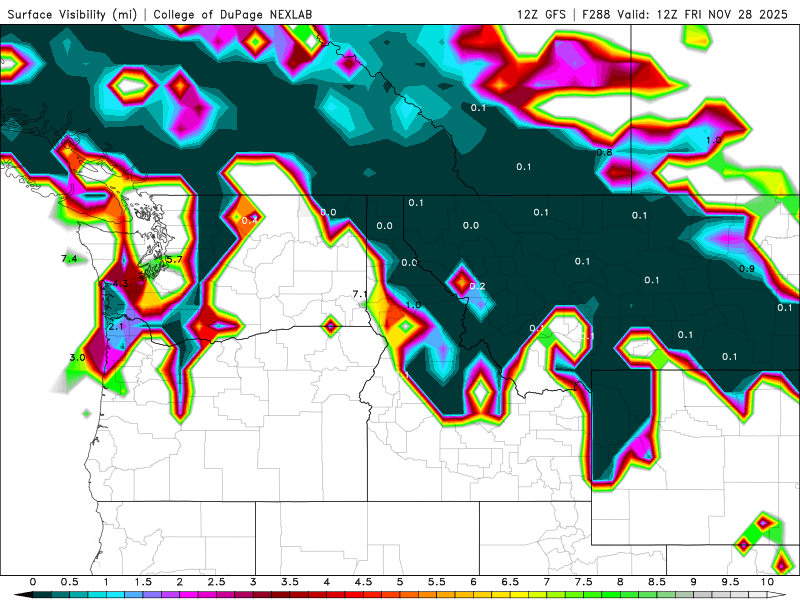Click the color scale label 0.5
Image resolution: width=800 pixels, height=600 pixels.
pos(69,582)
